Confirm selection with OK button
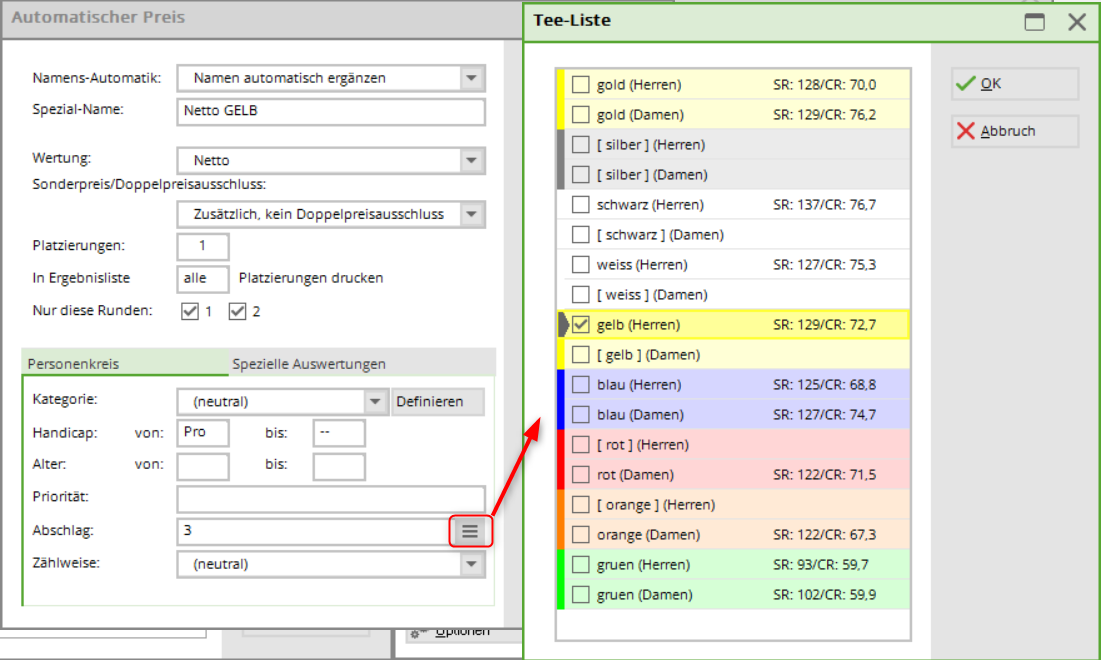1101x660 pixels. tap(1014, 84)
